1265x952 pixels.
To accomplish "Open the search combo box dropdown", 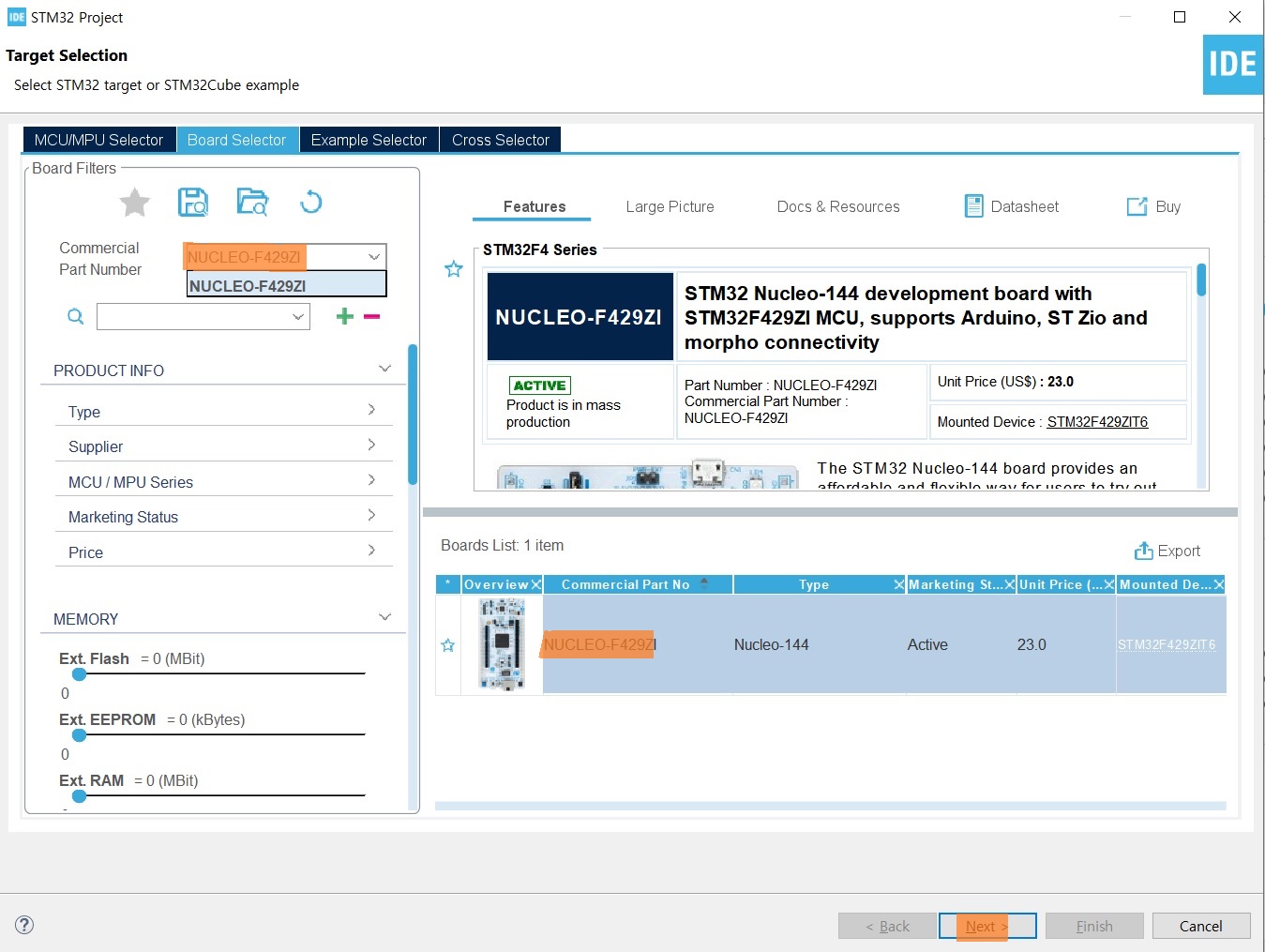I will click(298, 317).
